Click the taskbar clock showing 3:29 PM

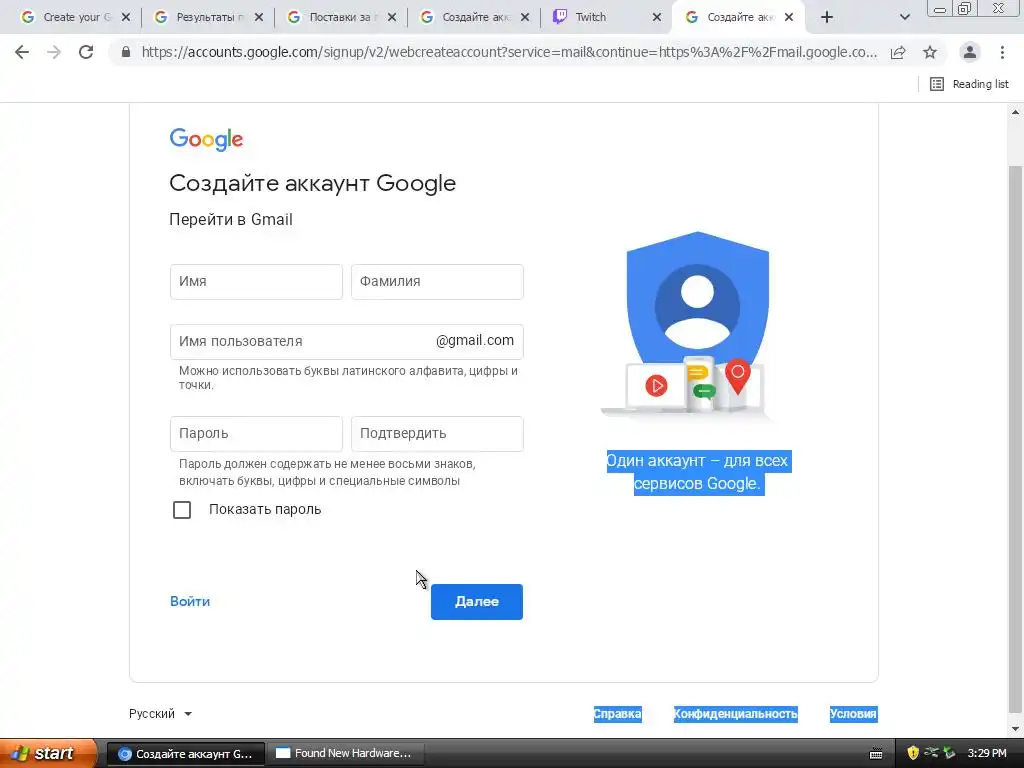click(x=987, y=753)
